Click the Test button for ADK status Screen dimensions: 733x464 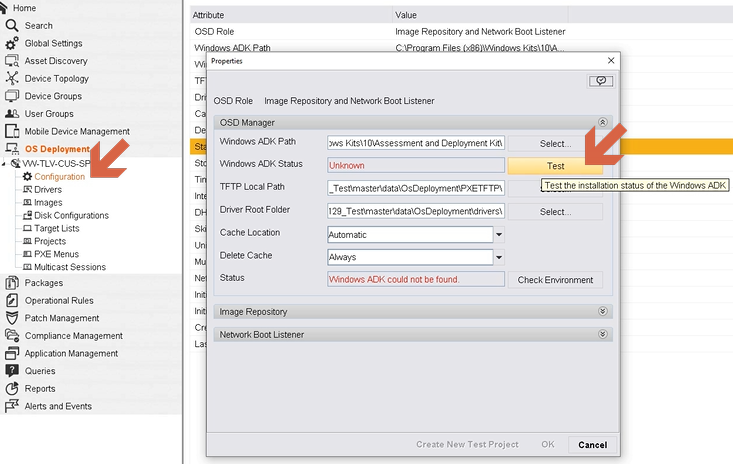coord(555,166)
